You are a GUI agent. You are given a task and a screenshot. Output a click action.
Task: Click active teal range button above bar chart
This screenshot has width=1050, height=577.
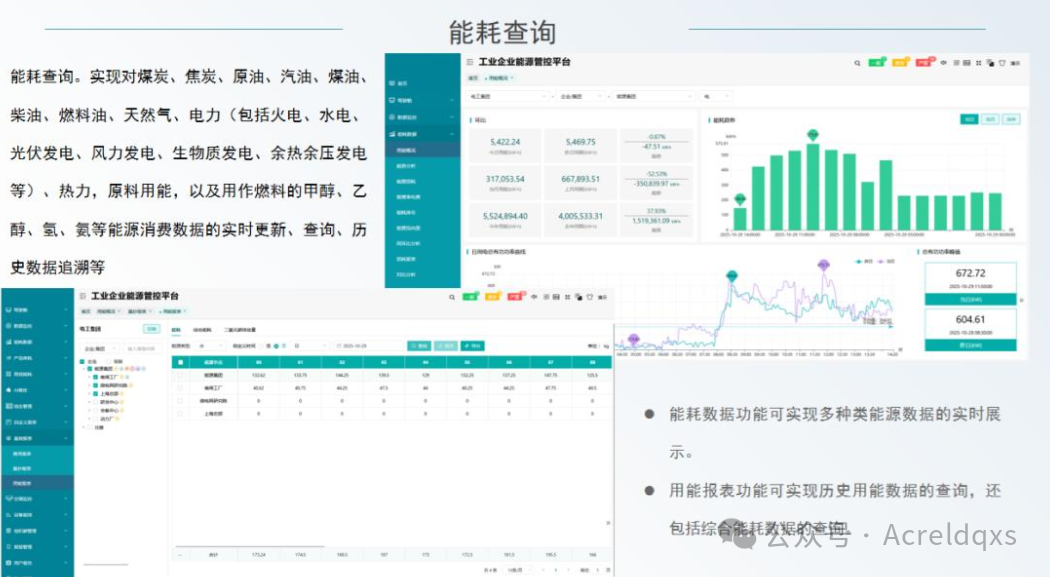point(970,119)
